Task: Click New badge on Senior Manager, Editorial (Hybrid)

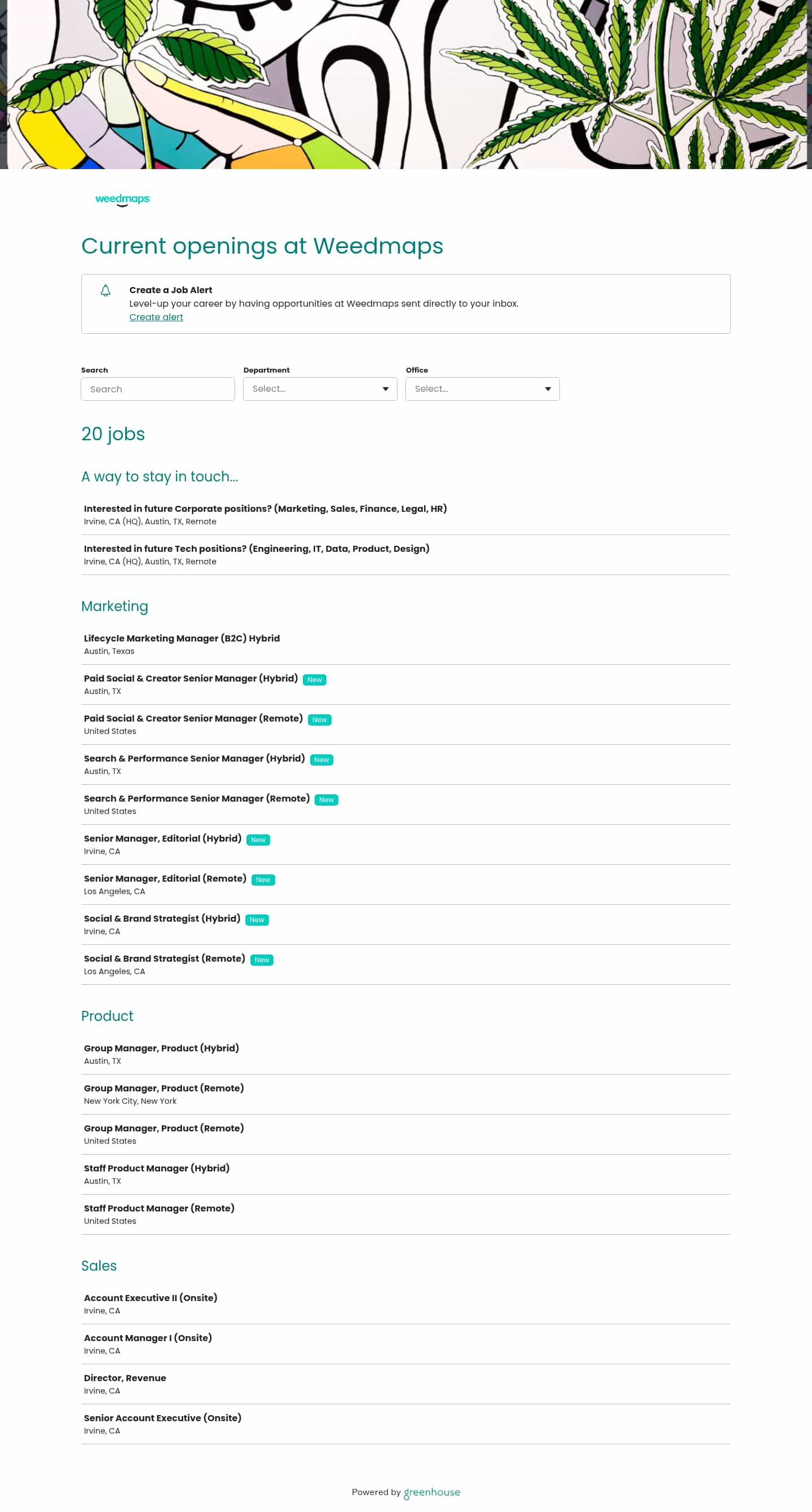Action: pos(258,839)
